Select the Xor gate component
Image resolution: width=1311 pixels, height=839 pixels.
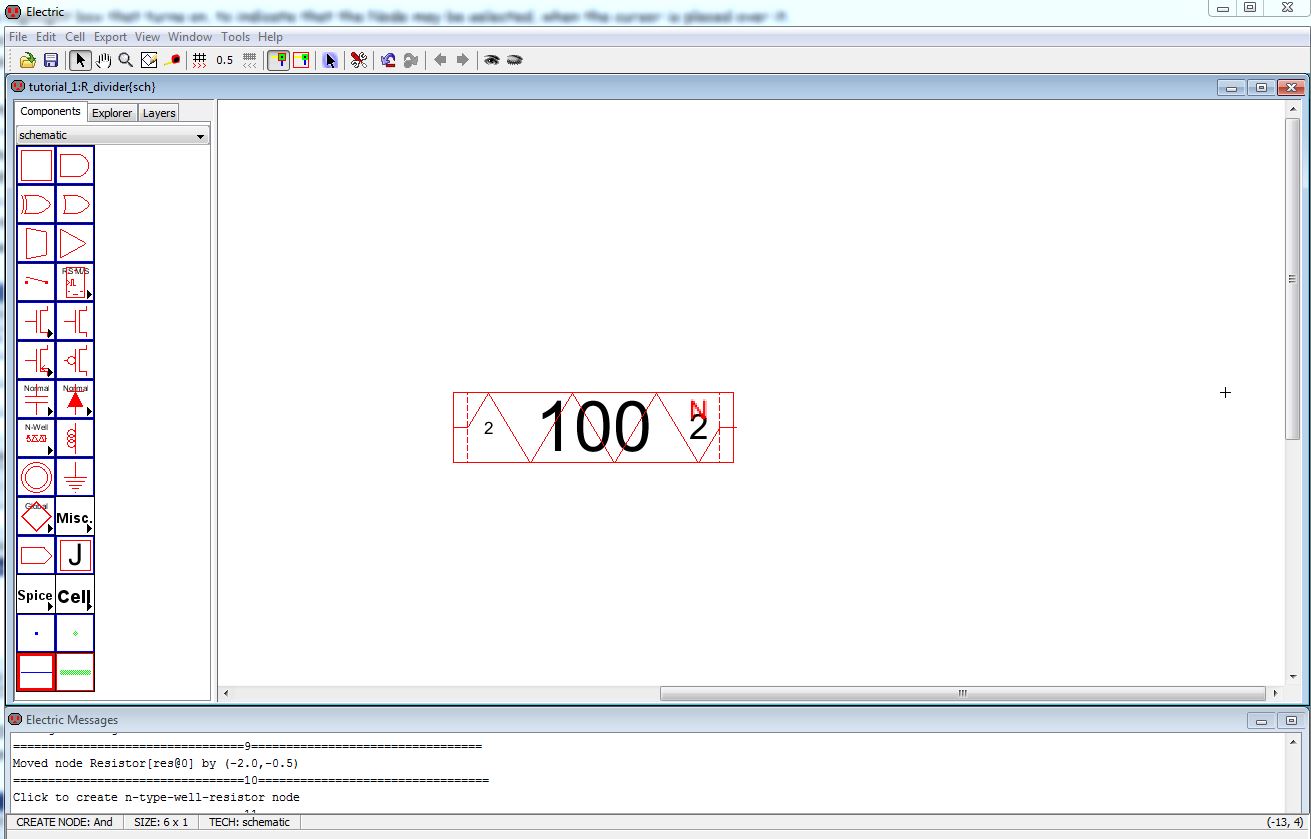click(36, 204)
